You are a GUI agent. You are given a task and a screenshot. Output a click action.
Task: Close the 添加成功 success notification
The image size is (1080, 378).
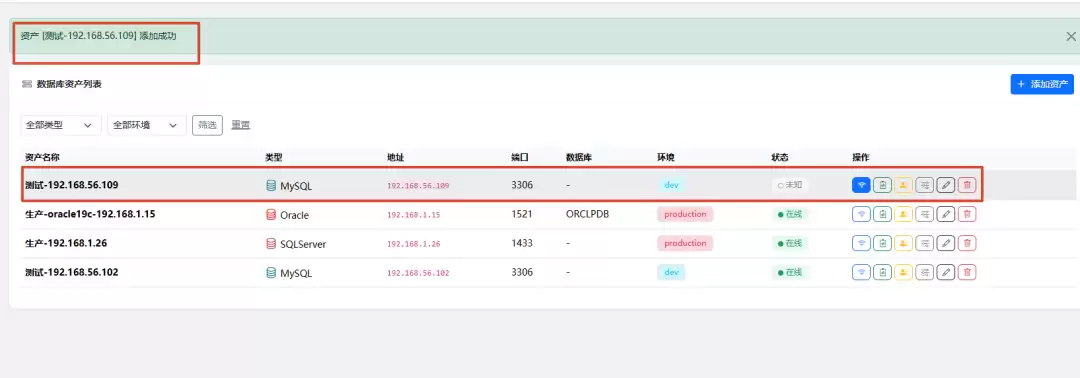click(1071, 36)
